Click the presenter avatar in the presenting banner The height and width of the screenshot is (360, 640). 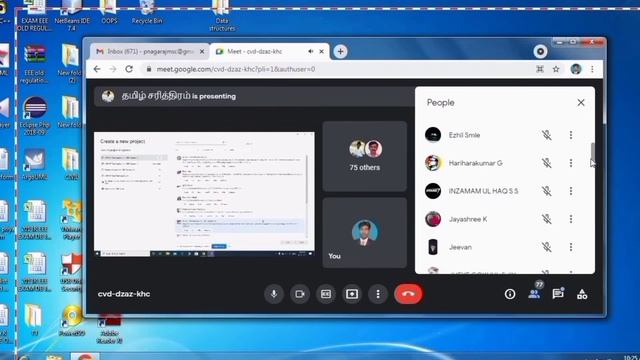108,96
